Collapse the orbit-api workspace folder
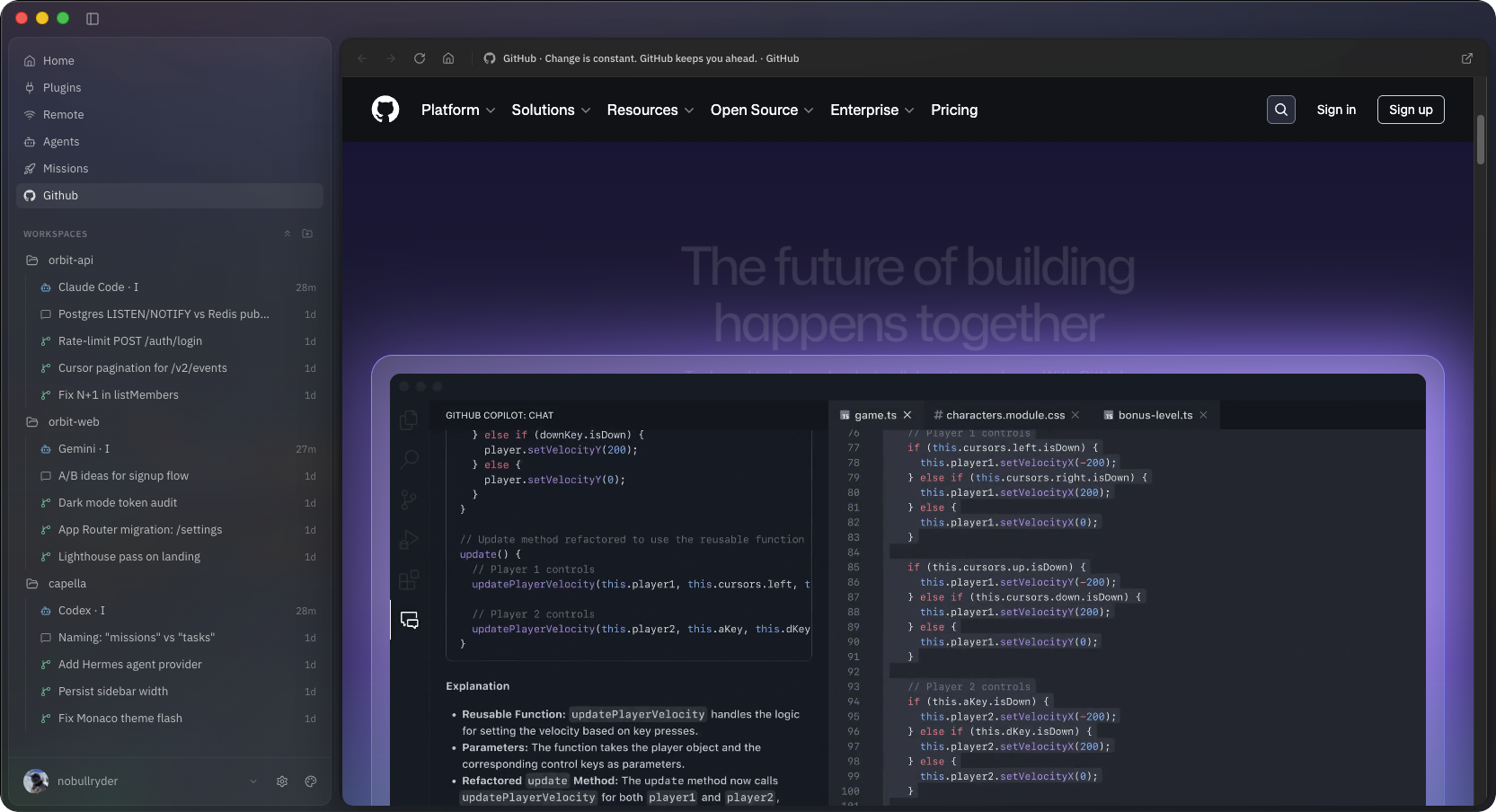 (170, 260)
